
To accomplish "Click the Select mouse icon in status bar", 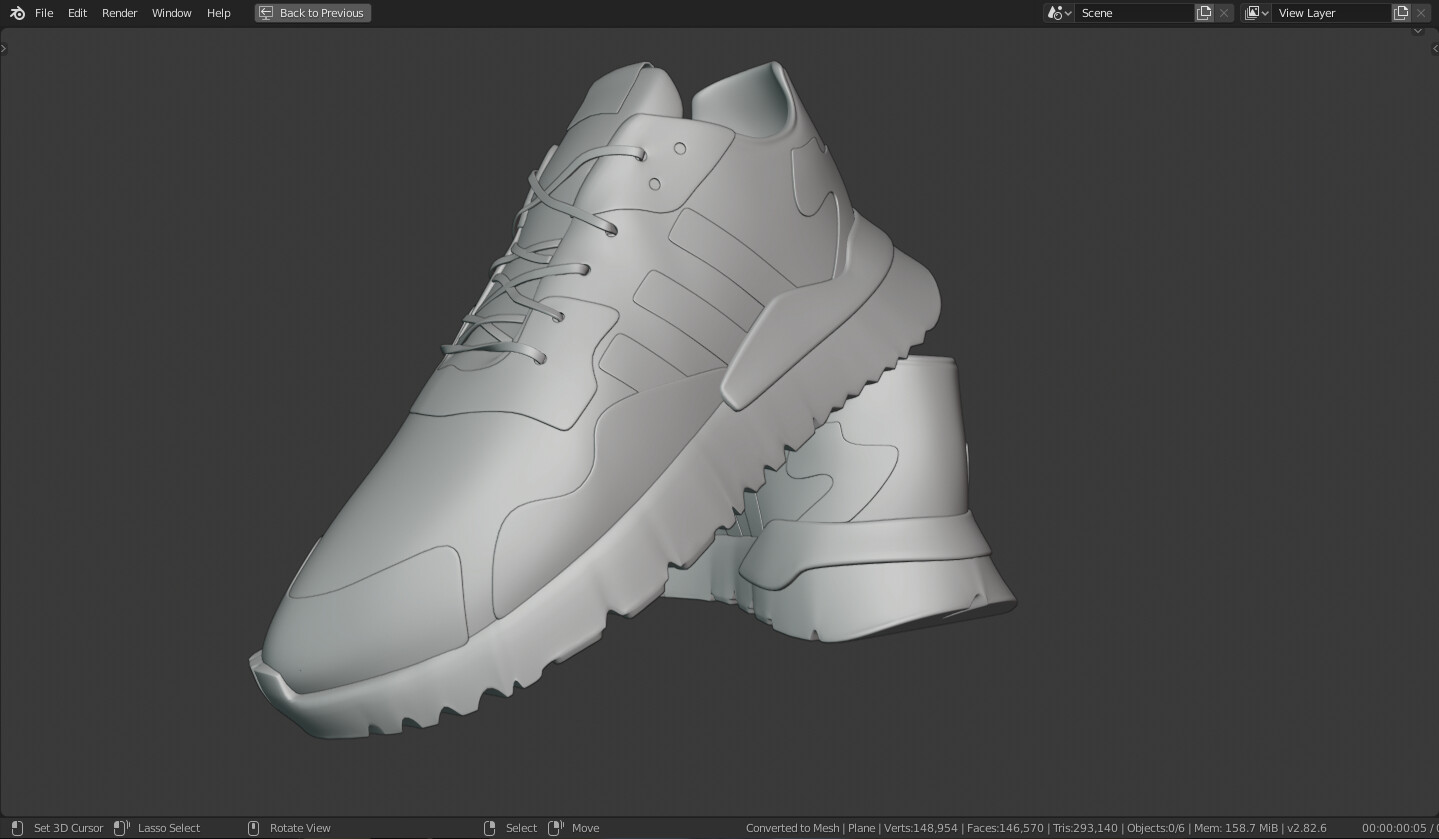I will 490,828.
